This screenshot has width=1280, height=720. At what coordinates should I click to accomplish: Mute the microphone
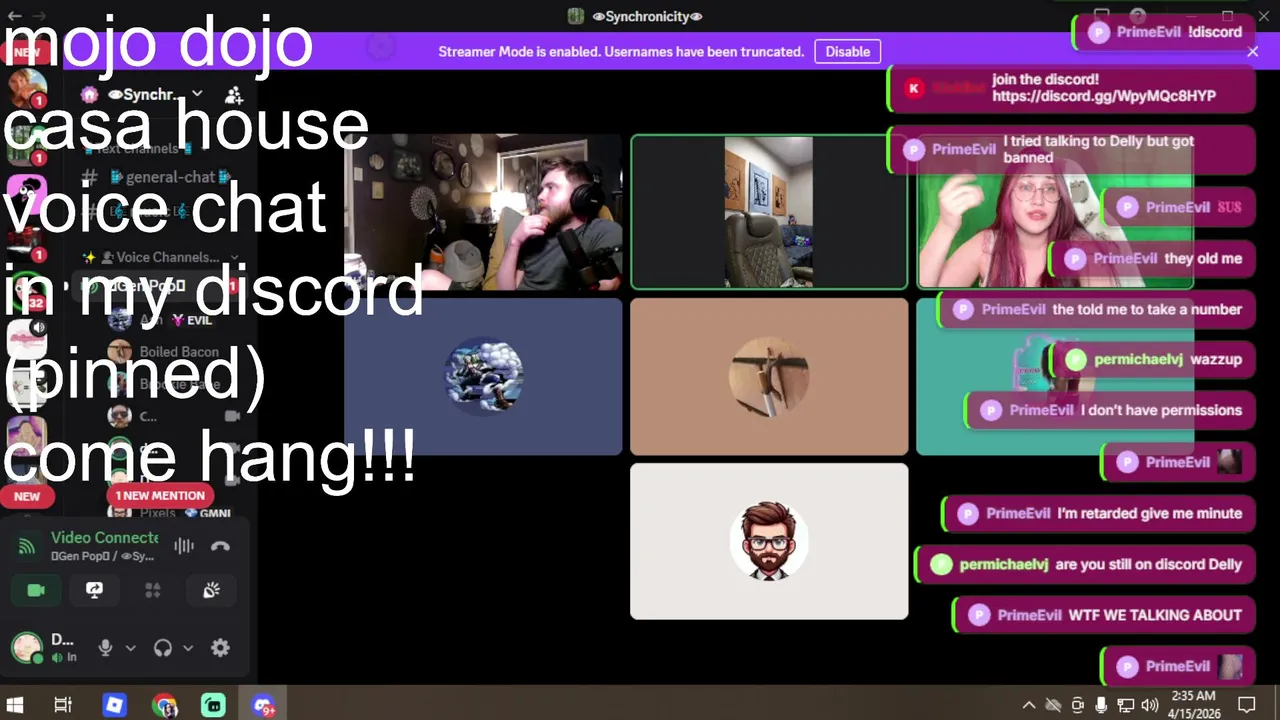pos(105,648)
